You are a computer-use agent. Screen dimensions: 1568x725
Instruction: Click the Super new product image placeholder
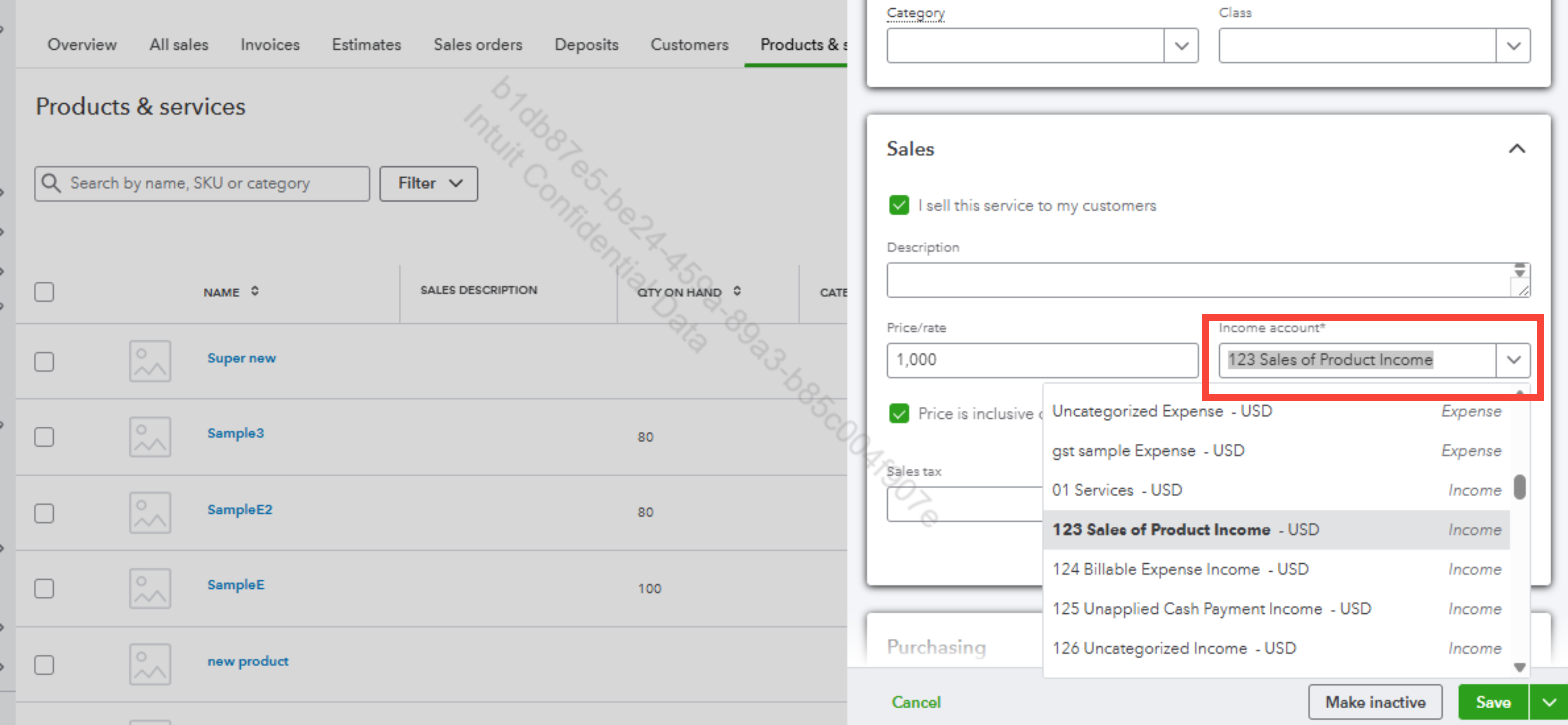coord(150,361)
